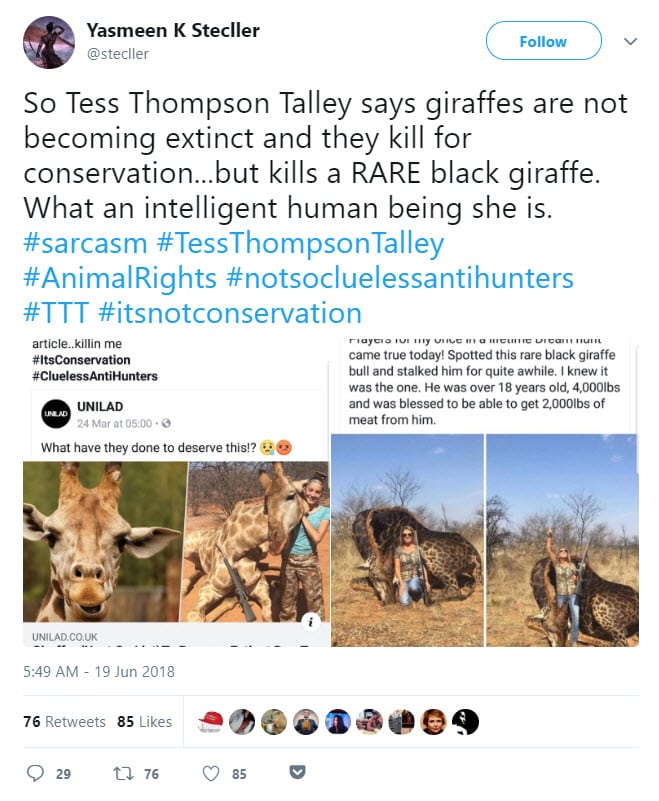Open the last black-and-white liker avatar

465,722
